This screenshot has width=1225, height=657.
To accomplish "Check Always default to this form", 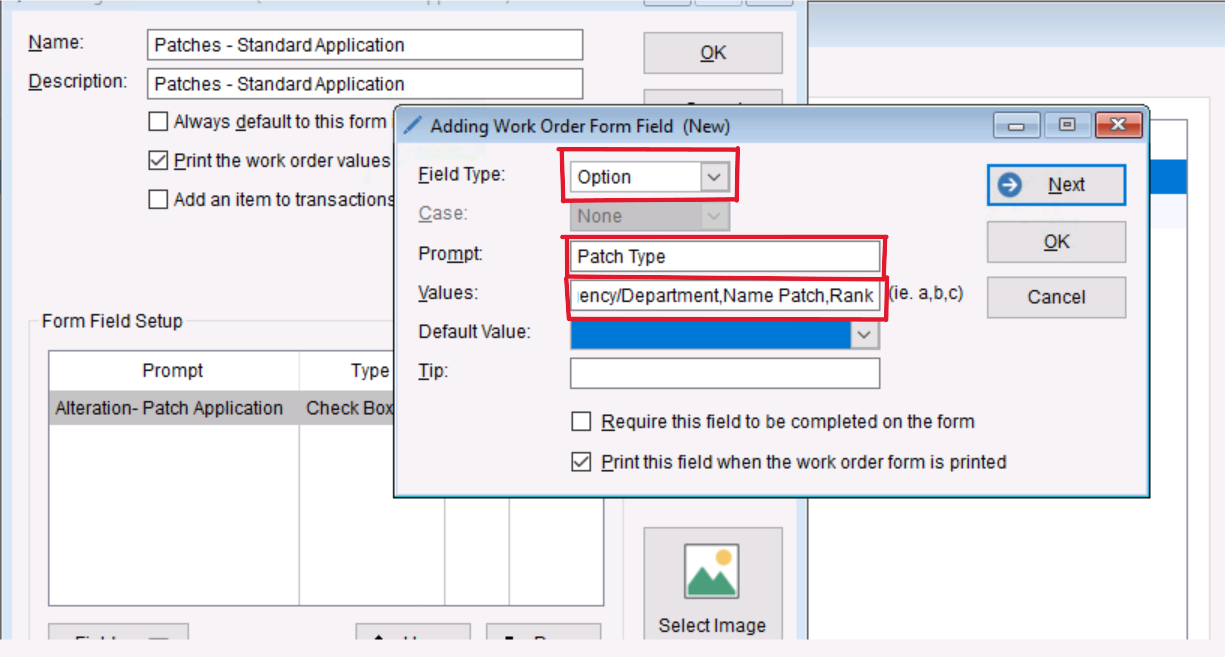I will pos(158,122).
